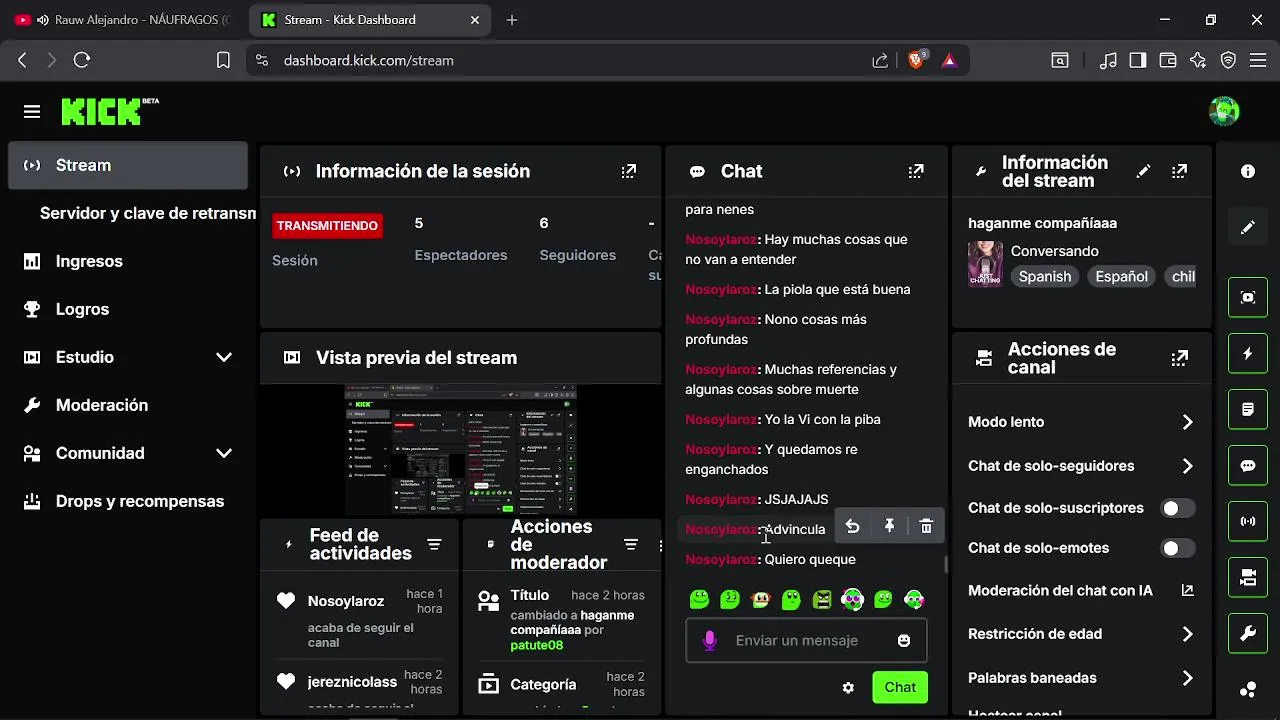1280x720 pixels.
Task: Open Moderación del chat con IA external link
Action: tap(1188, 591)
